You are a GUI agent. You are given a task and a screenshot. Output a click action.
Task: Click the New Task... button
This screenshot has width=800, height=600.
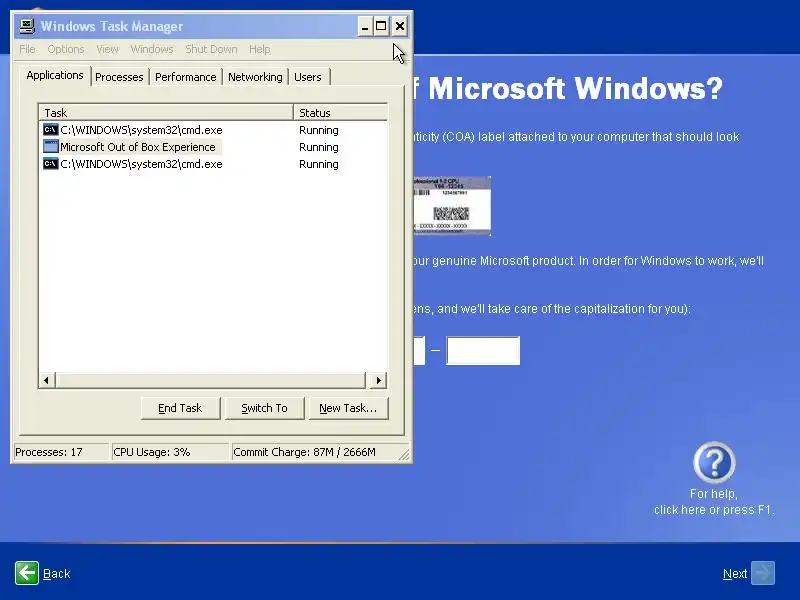click(348, 408)
